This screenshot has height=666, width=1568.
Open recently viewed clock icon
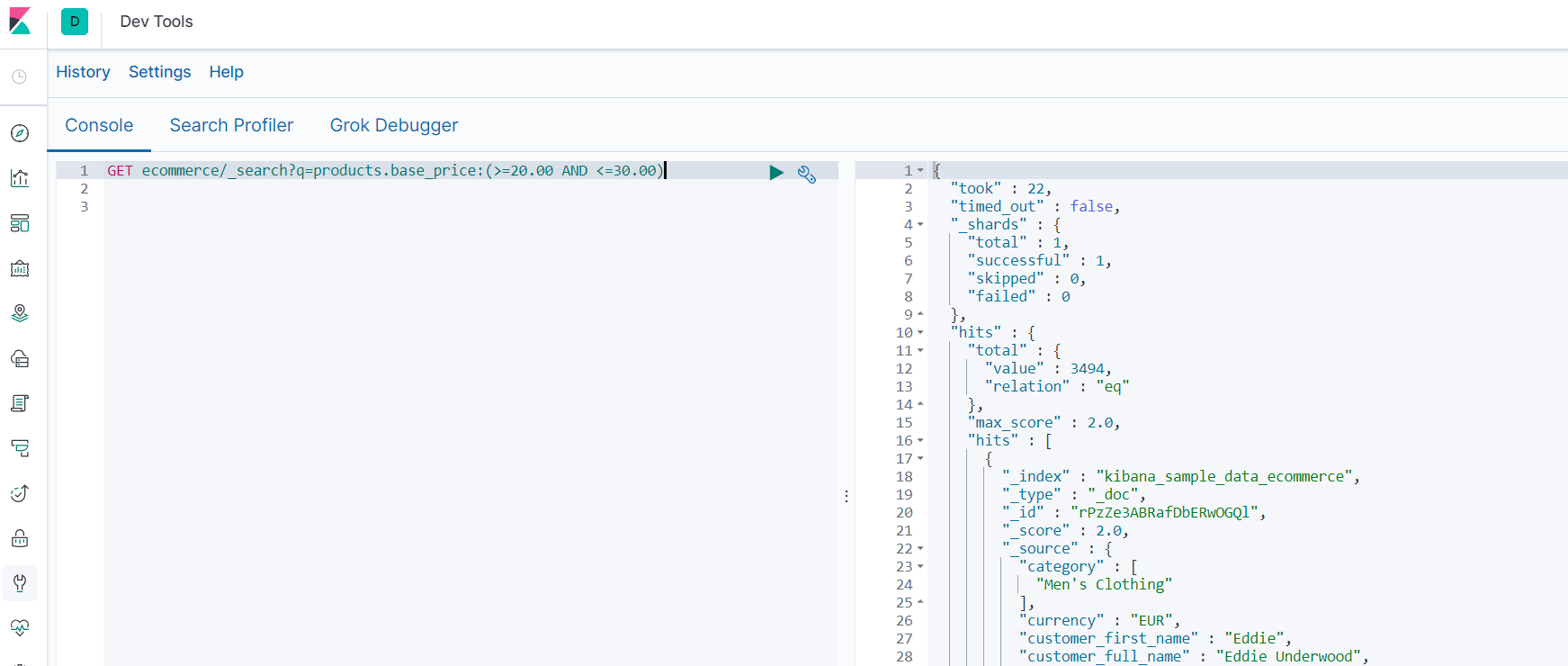pyautogui.click(x=19, y=77)
